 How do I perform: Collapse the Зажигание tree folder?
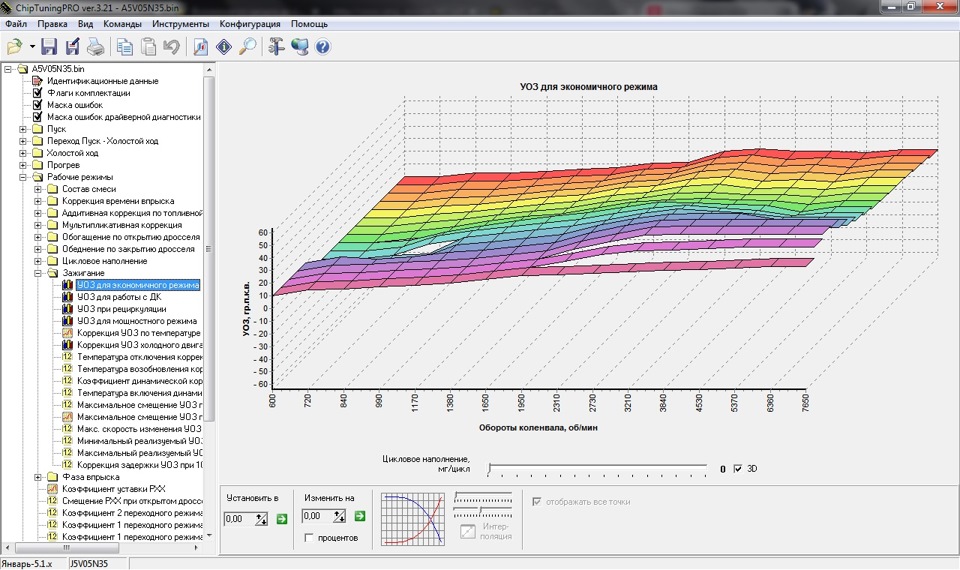pyautogui.click(x=38, y=273)
